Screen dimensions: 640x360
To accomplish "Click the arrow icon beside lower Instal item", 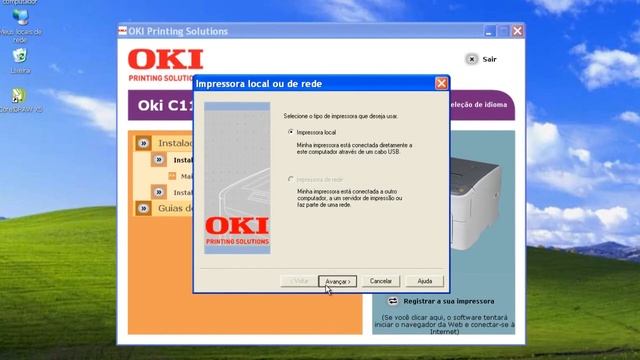I will pos(159,192).
